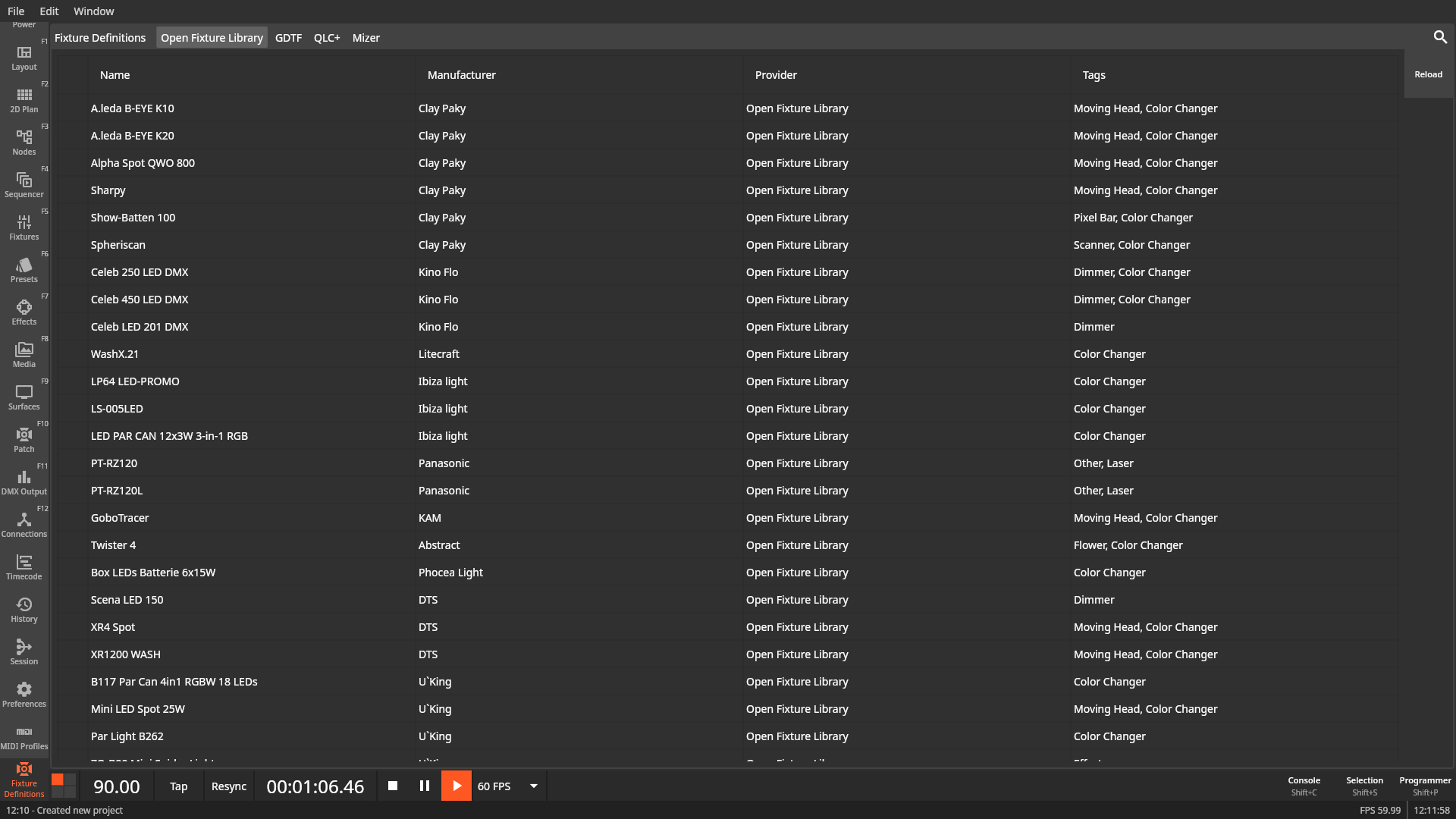Select the GDTF tab
This screenshot has height=819, width=1456.
pos(288,37)
